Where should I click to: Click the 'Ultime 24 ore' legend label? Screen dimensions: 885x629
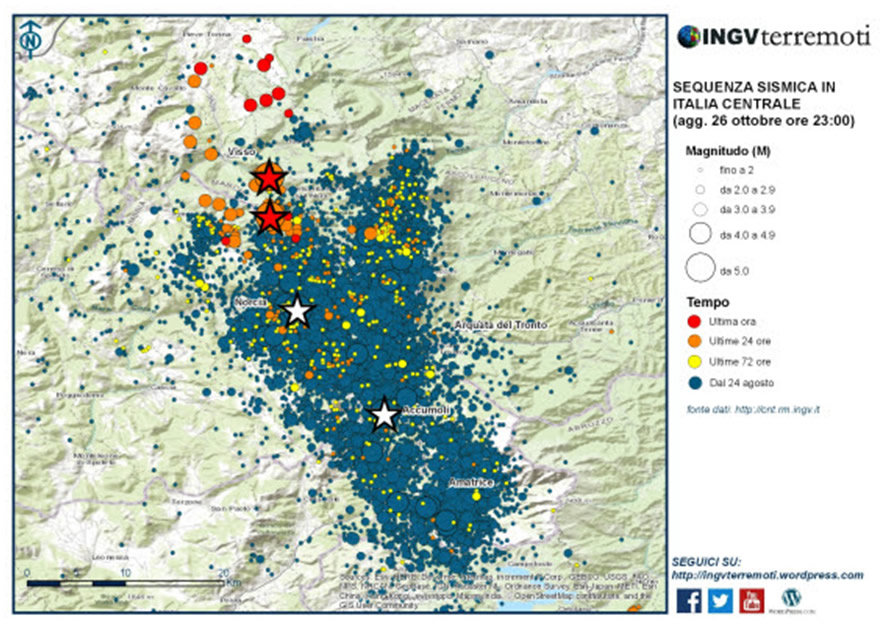coord(739,341)
